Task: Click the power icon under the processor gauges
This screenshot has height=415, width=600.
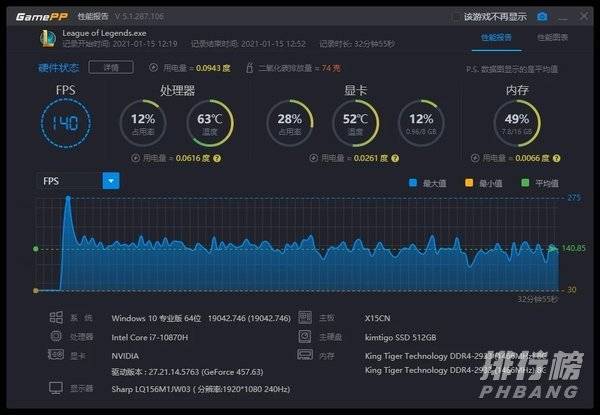Action: coord(135,158)
